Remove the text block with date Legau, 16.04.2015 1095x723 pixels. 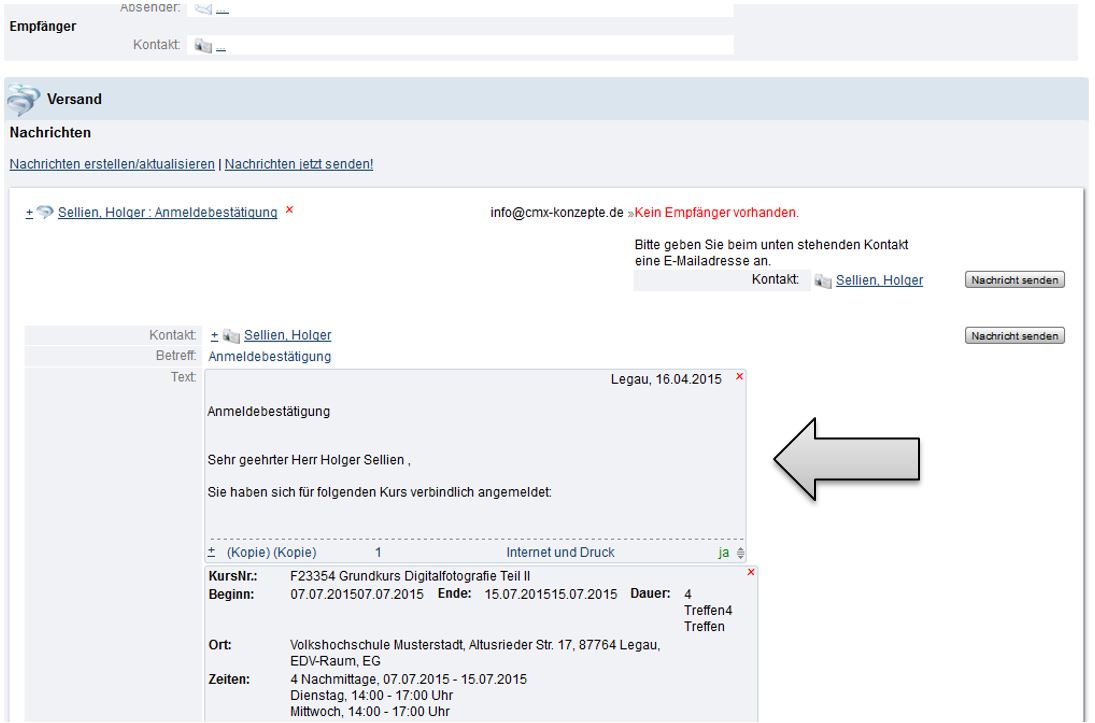[x=739, y=376]
